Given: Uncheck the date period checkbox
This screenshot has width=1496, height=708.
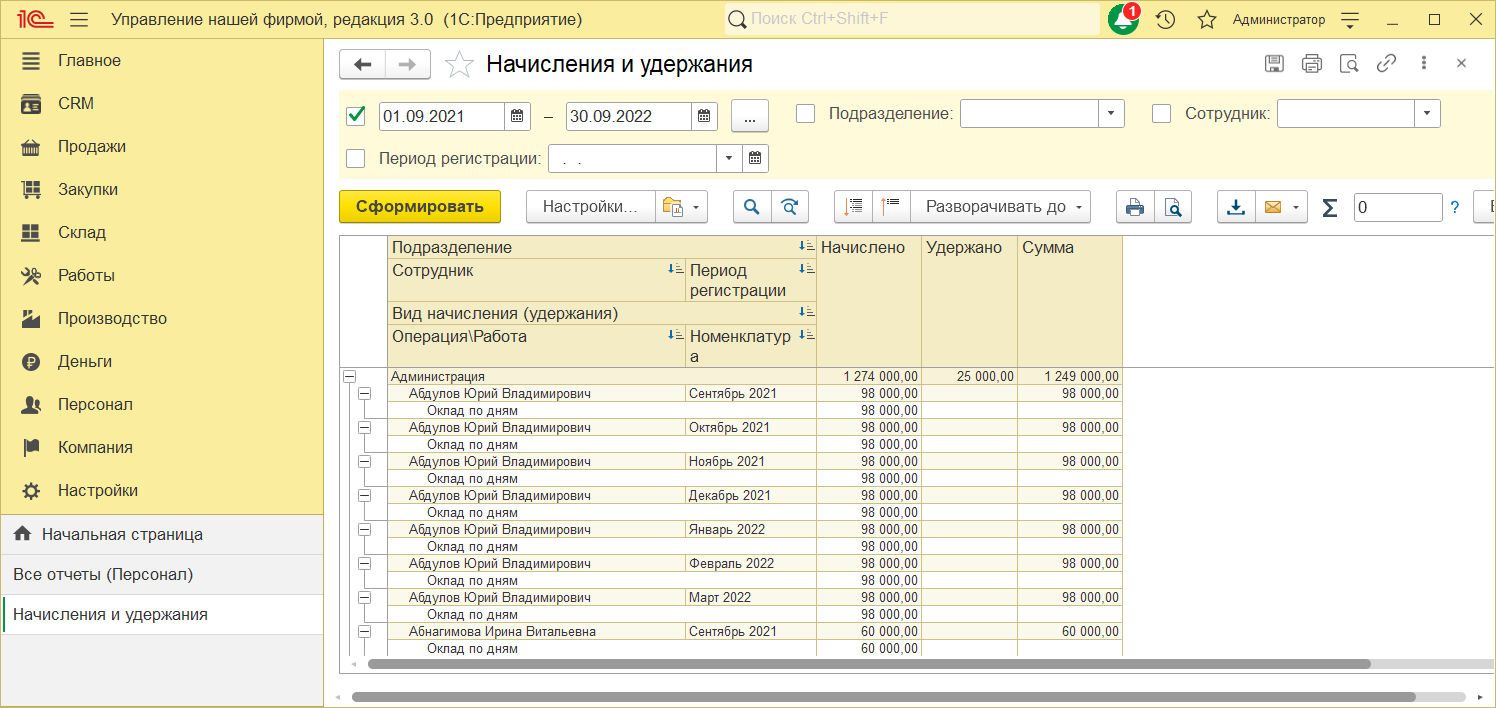Looking at the screenshot, I should (355, 116).
